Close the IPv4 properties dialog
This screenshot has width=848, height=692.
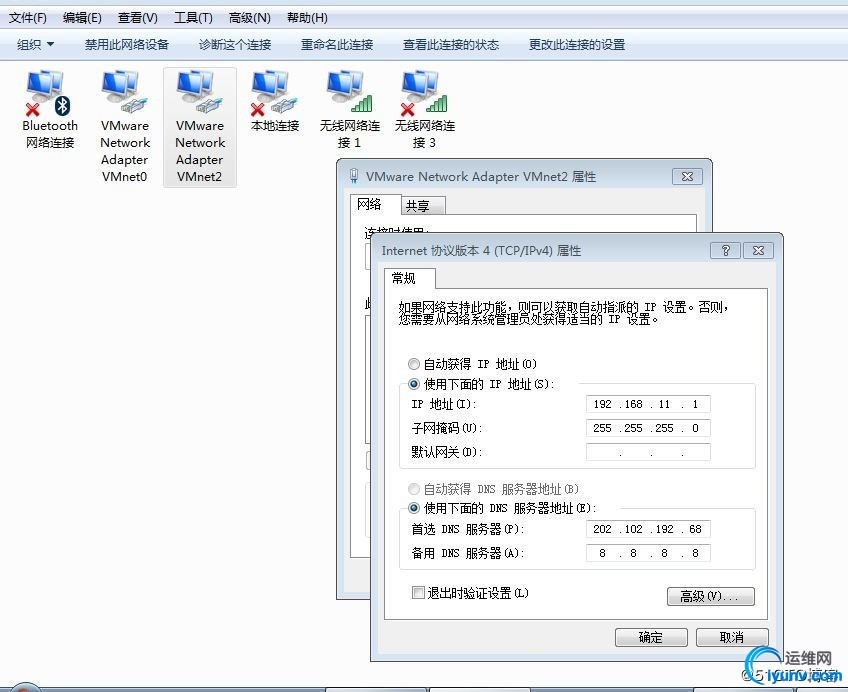click(x=758, y=250)
